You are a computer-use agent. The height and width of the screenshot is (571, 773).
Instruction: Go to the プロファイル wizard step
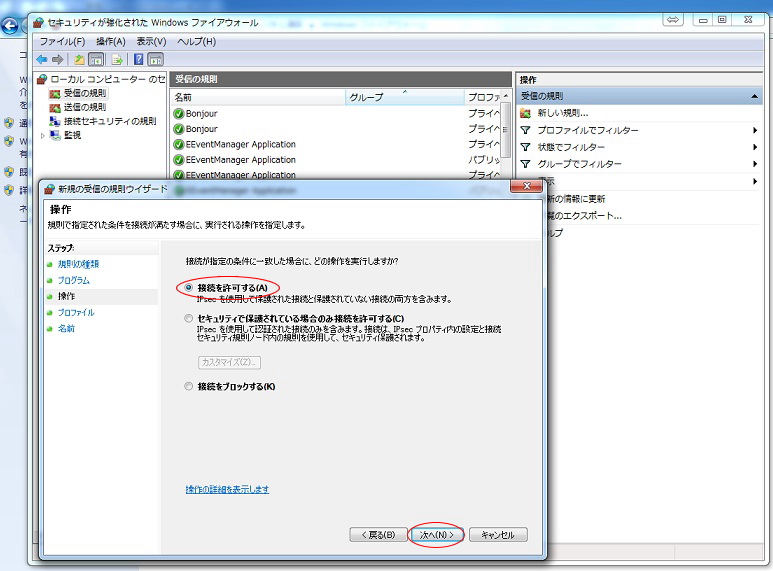[76, 312]
